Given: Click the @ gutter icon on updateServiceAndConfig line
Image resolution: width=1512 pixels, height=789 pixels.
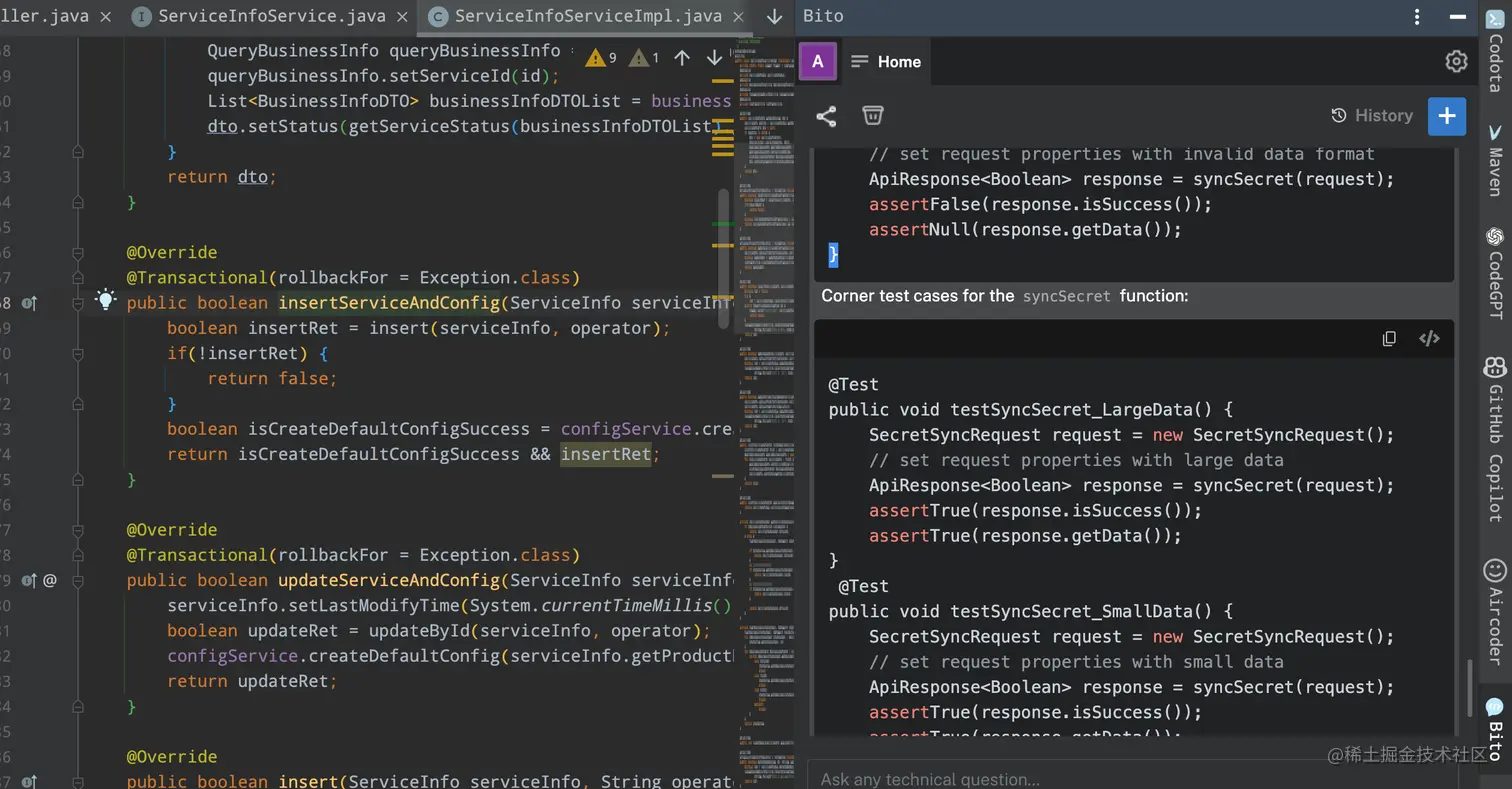Looking at the screenshot, I should pyautogui.click(x=50, y=580).
